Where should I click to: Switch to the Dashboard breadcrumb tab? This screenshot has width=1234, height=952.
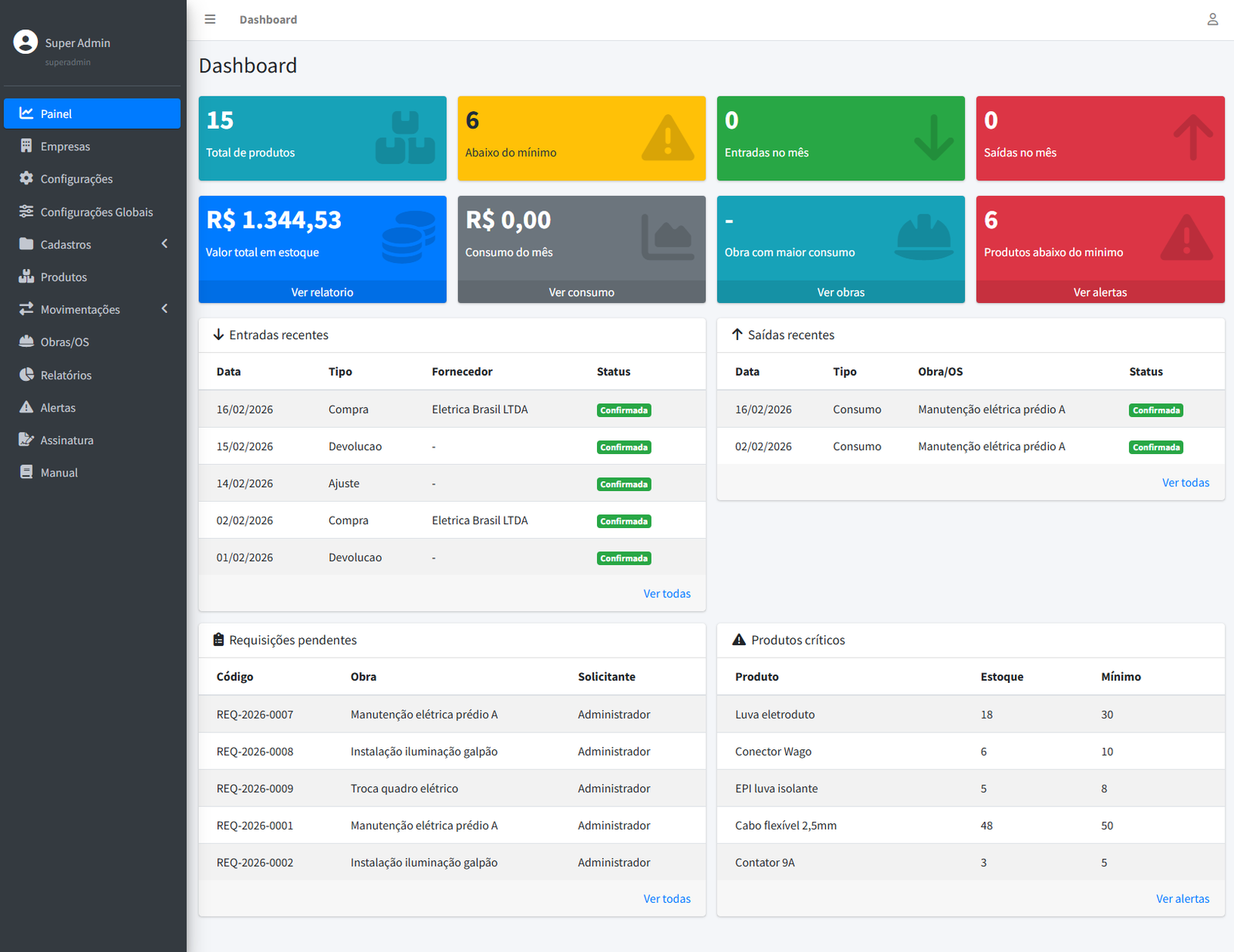tap(268, 19)
